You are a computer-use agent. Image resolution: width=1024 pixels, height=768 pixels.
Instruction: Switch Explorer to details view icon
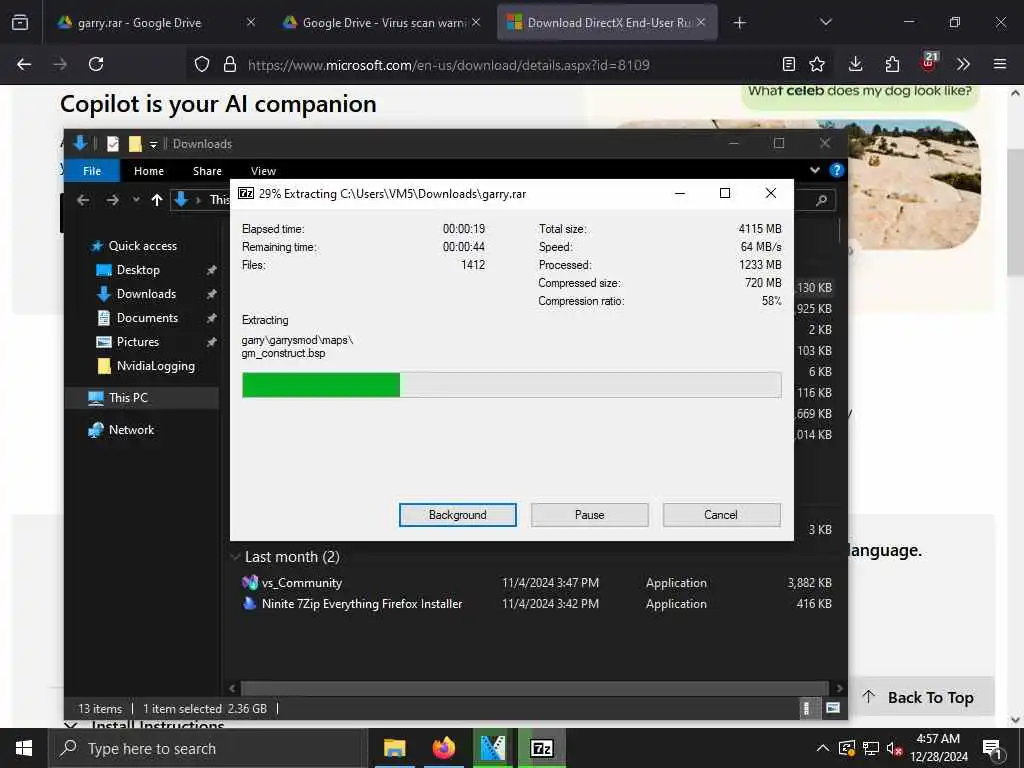[807, 708]
